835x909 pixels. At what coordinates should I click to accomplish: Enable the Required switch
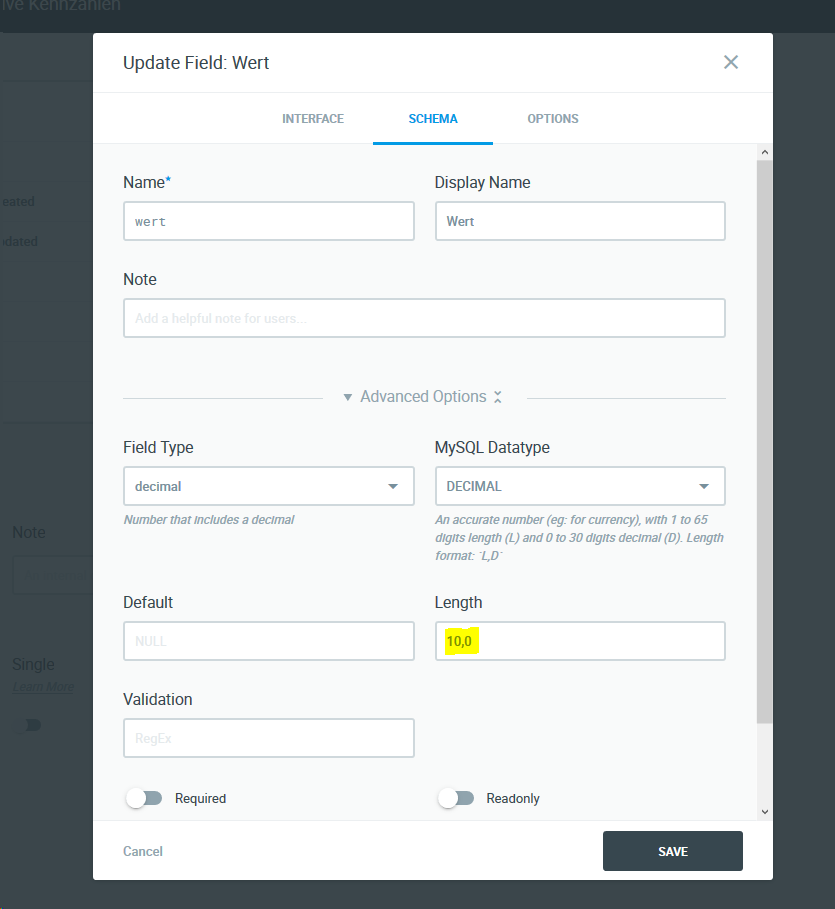click(x=144, y=798)
